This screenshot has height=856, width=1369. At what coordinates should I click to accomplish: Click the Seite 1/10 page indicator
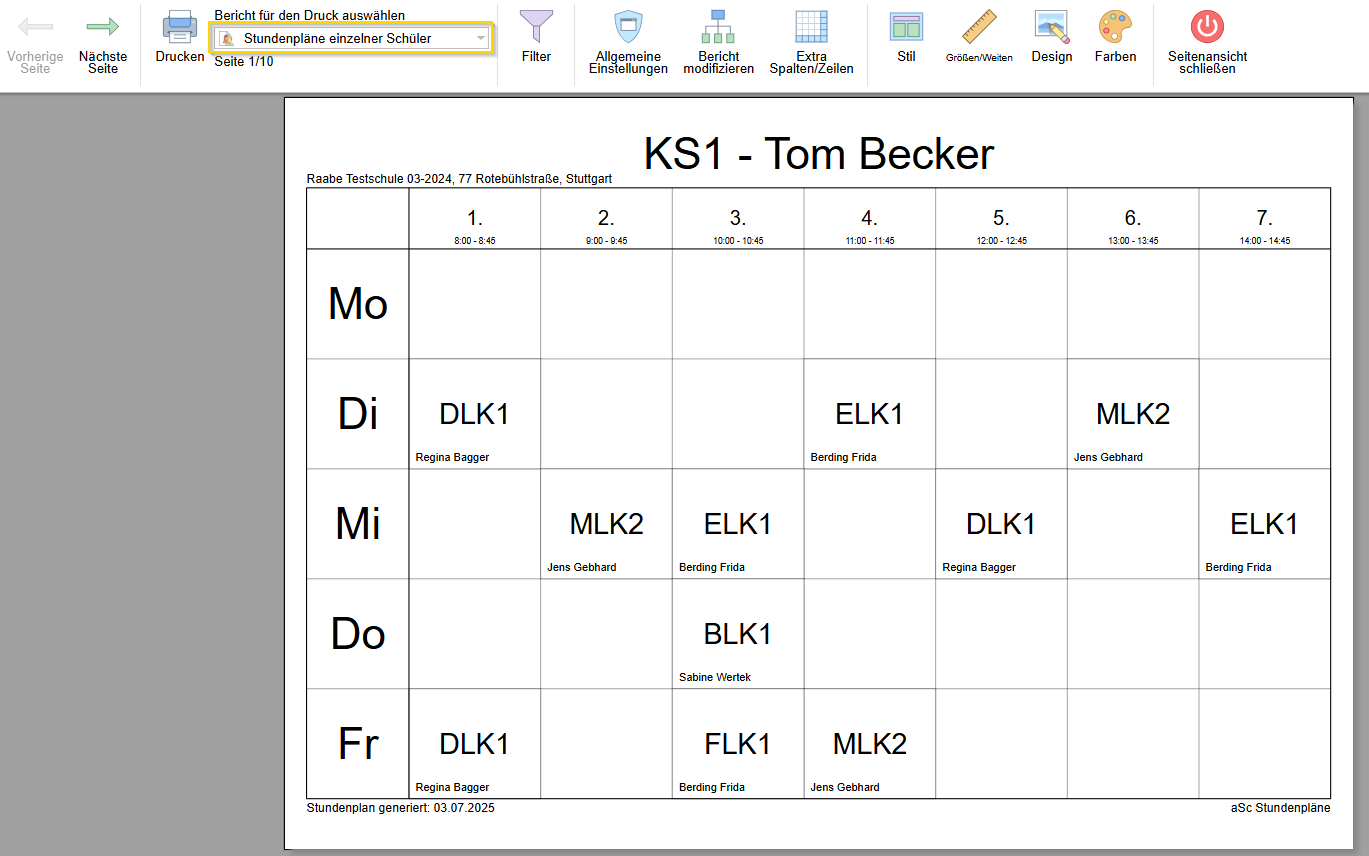pyautogui.click(x=244, y=62)
